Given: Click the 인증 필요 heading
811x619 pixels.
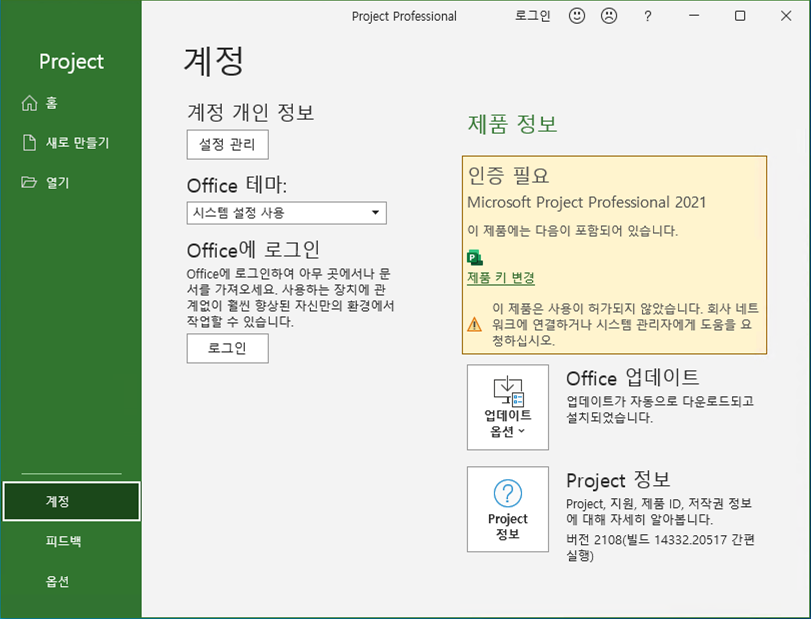Looking at the screenshot, I should 508,175.
